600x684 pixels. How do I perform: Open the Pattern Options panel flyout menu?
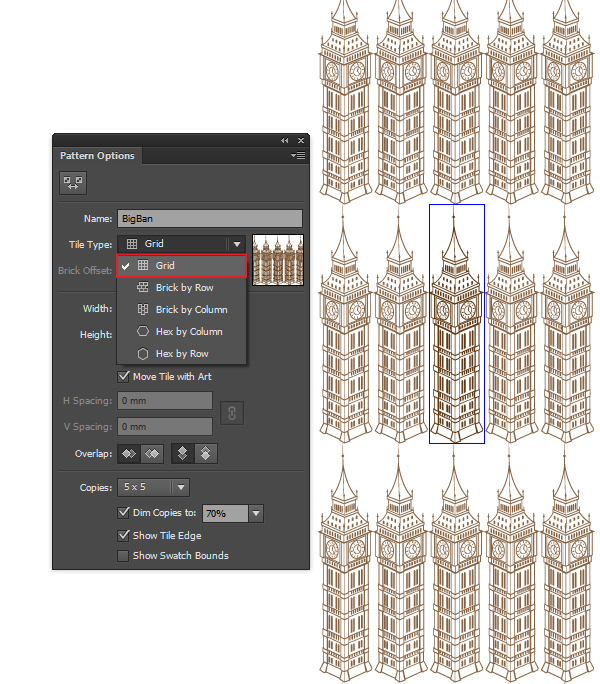298,155
